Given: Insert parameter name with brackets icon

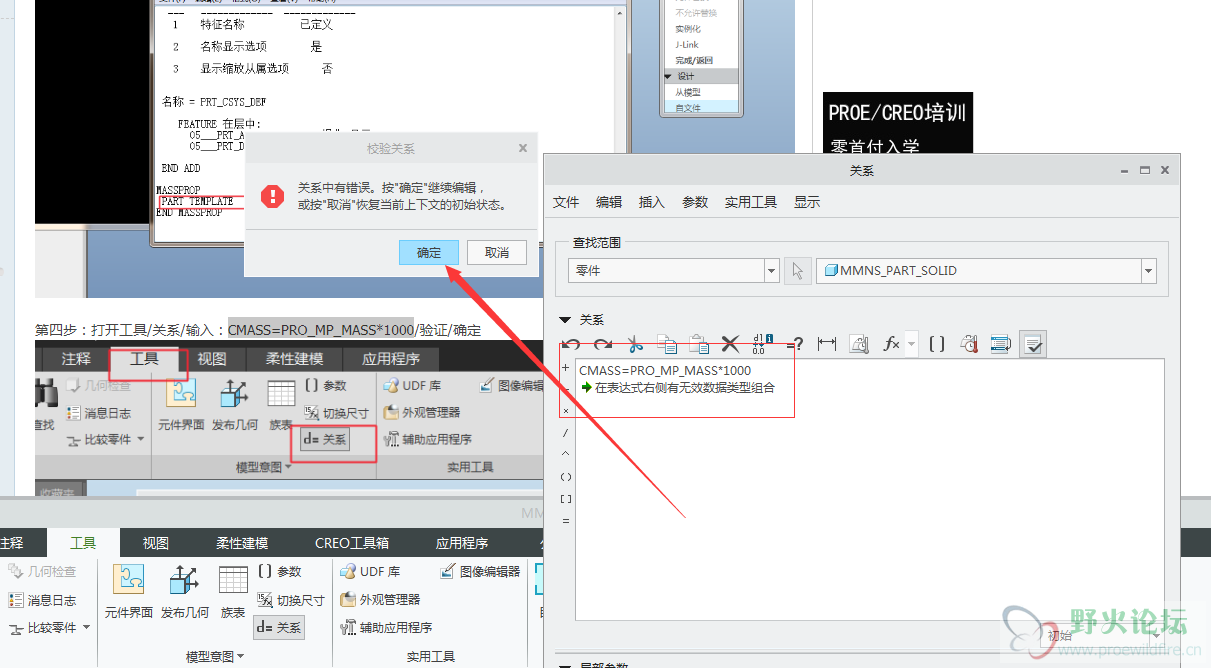Looking at the screenshot, I should 937,344.
